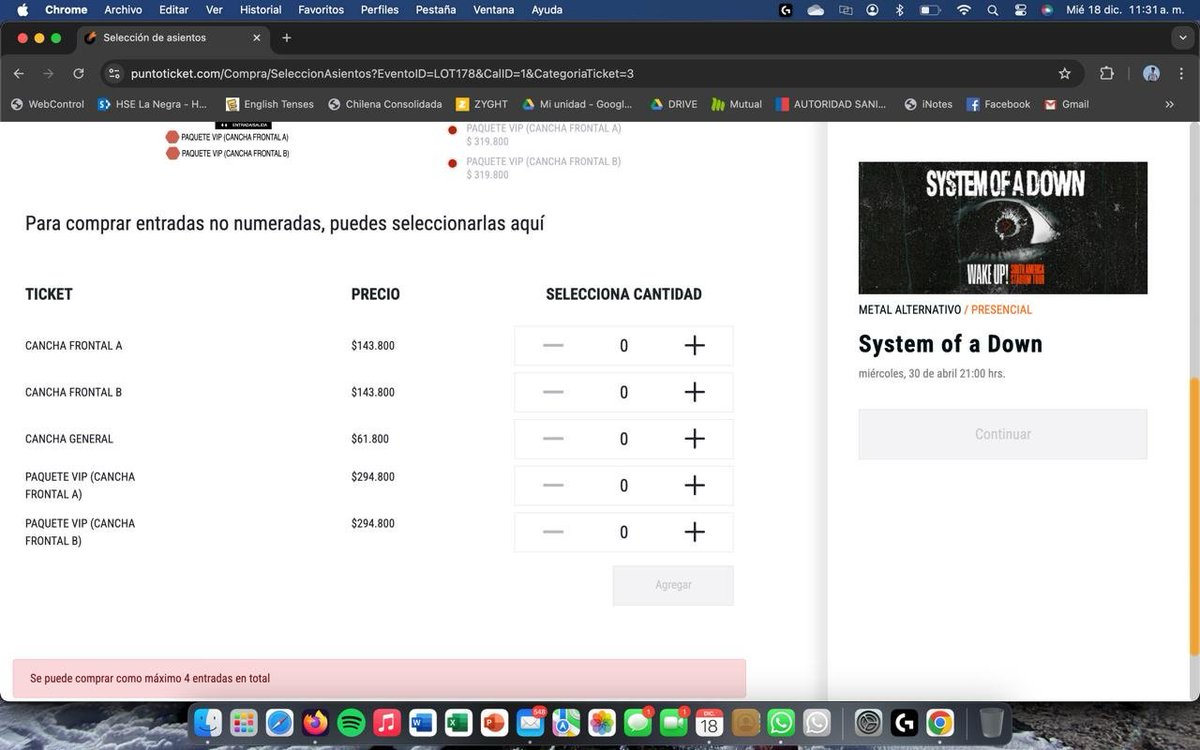The width and height of the screenshot is (1200, 750).
Task: Open PowerPoint from the Dock
Action: click(494, 722)
